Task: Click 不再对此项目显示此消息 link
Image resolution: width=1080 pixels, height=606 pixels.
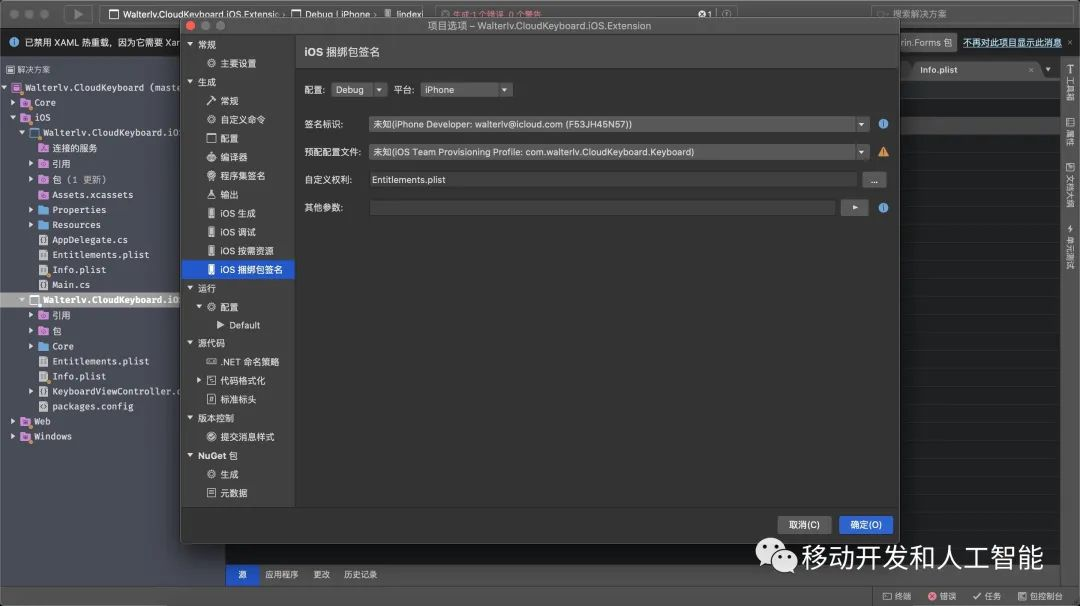Action: (x=1012, y=43)
